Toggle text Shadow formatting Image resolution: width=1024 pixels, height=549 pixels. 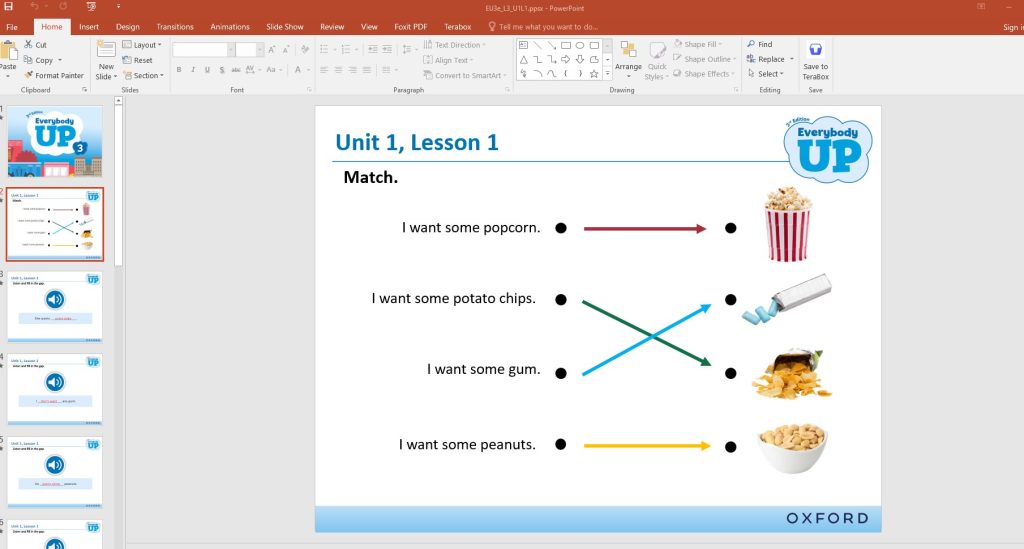pyautogui.click(x=222, y=70)
